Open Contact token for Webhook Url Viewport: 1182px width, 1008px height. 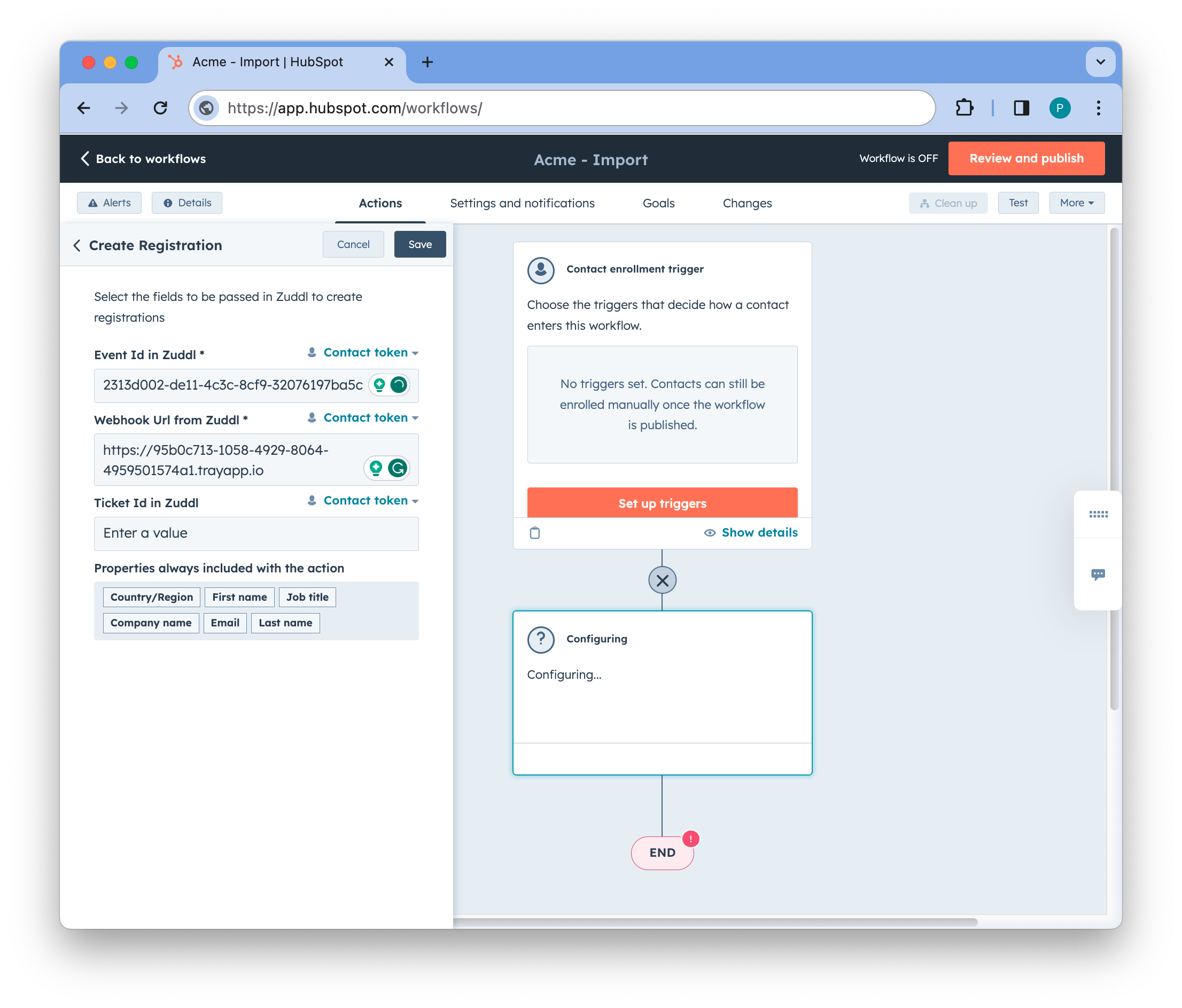click(363, 417)
